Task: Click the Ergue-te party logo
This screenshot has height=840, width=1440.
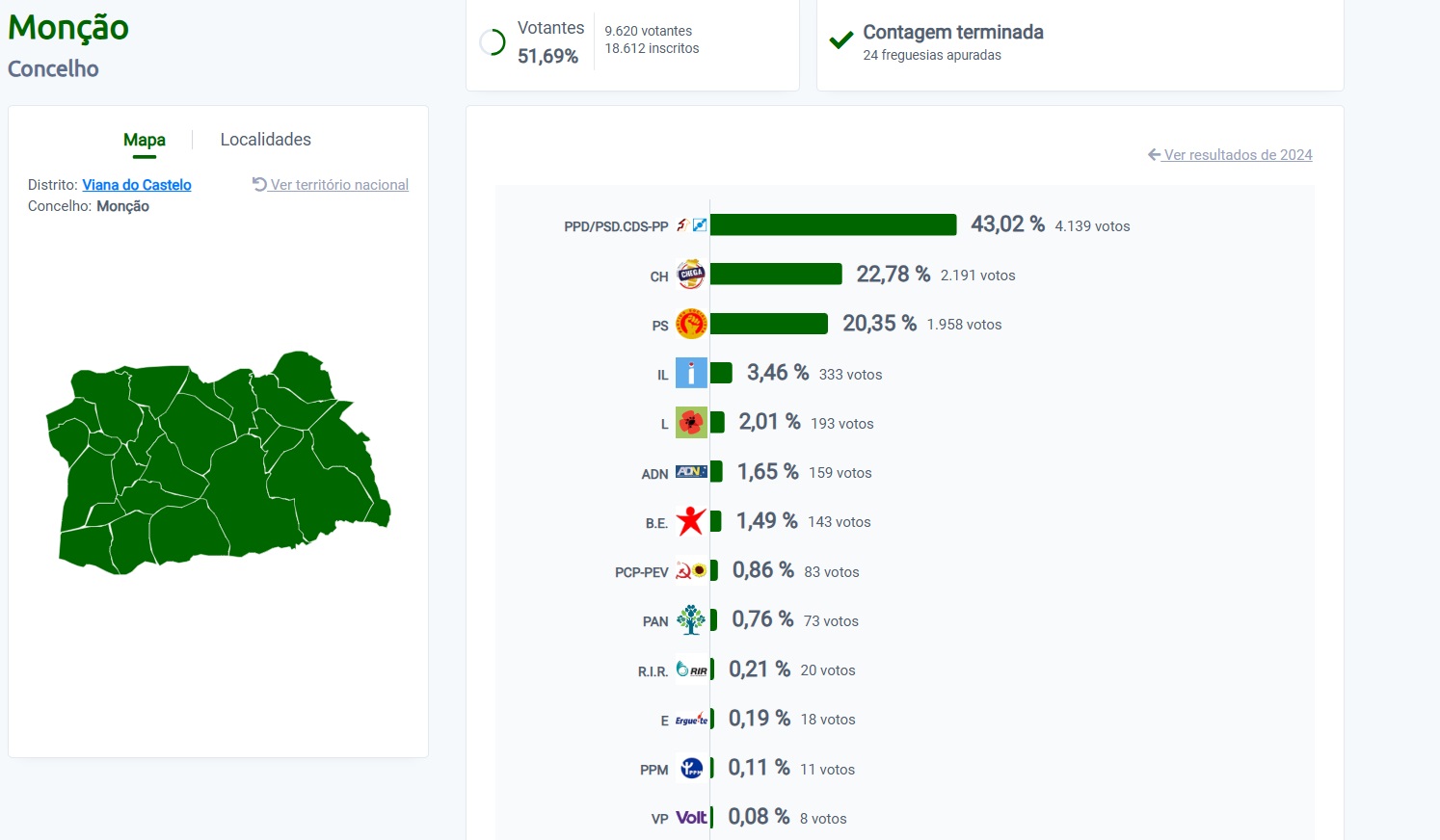Action: tap(691, 719)
